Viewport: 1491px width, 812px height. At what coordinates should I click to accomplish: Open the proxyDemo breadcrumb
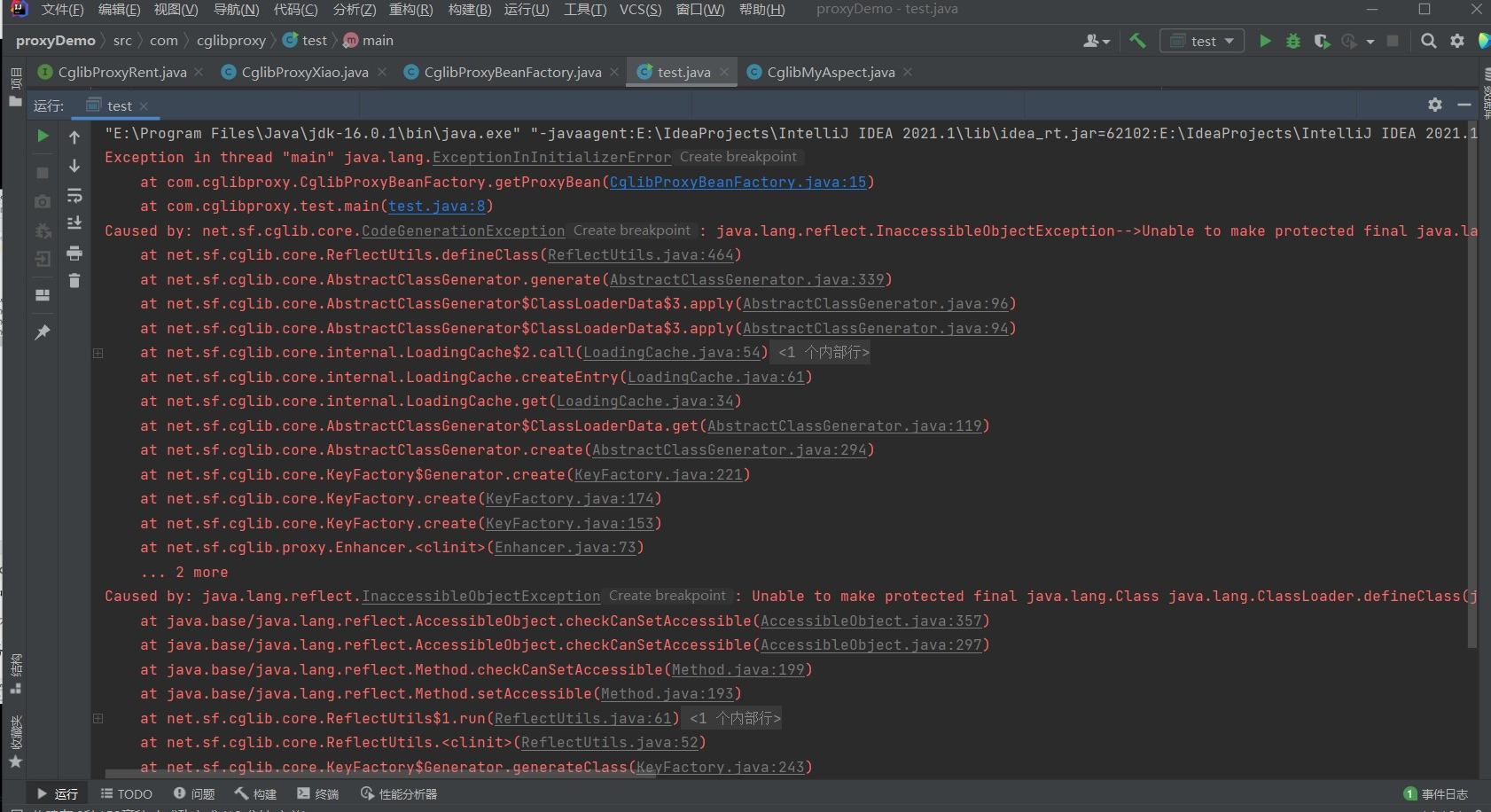pyautogui.click(x=55, y=40)
